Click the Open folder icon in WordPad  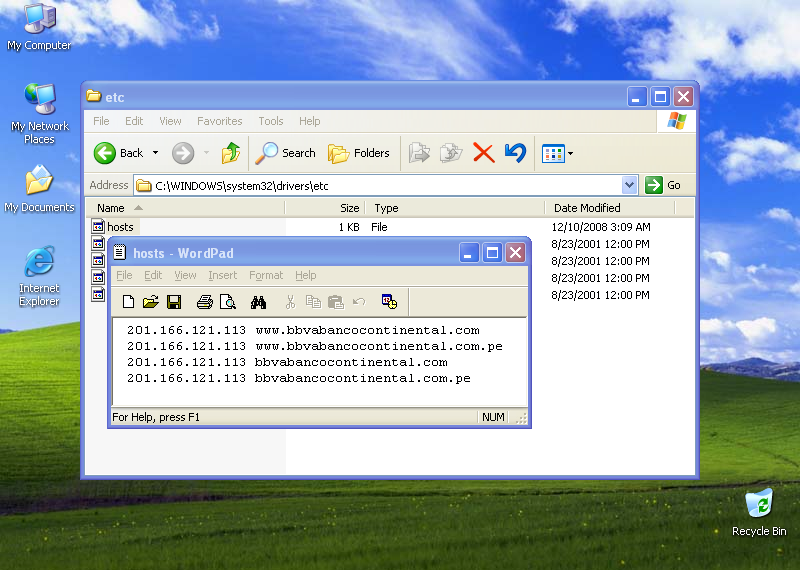point(151,302)
